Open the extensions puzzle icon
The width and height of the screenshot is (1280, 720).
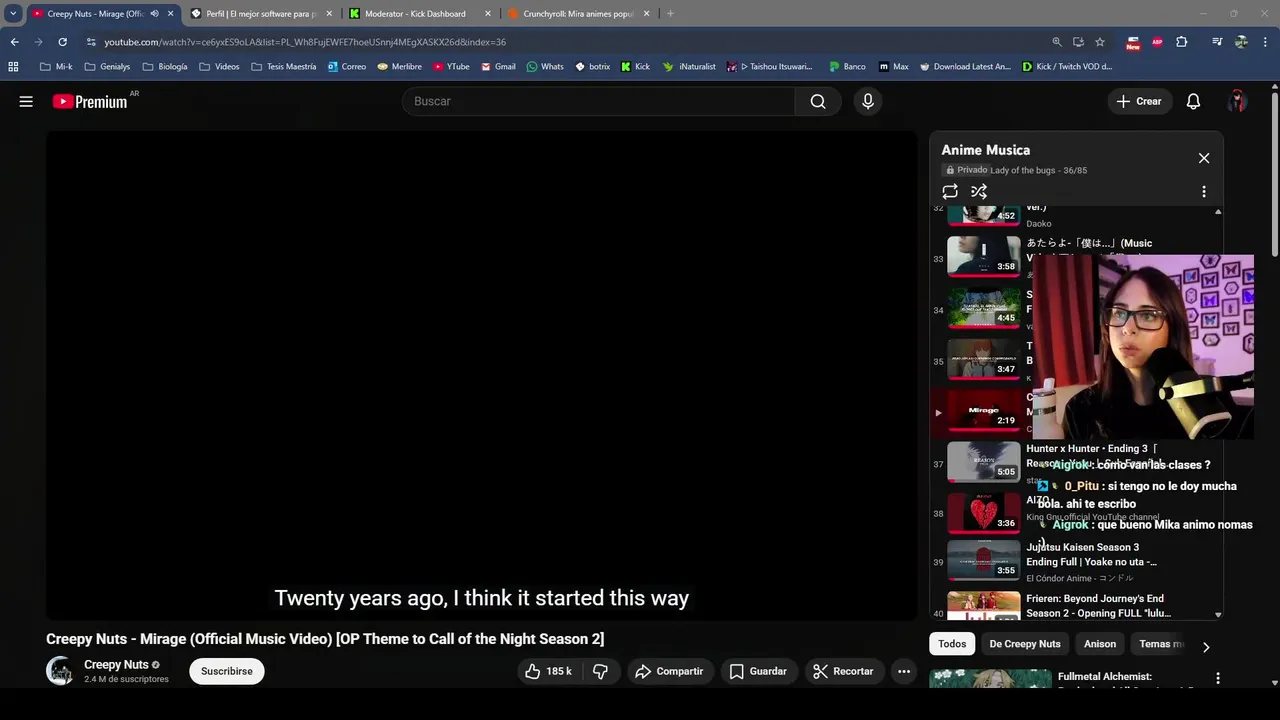1182,42
